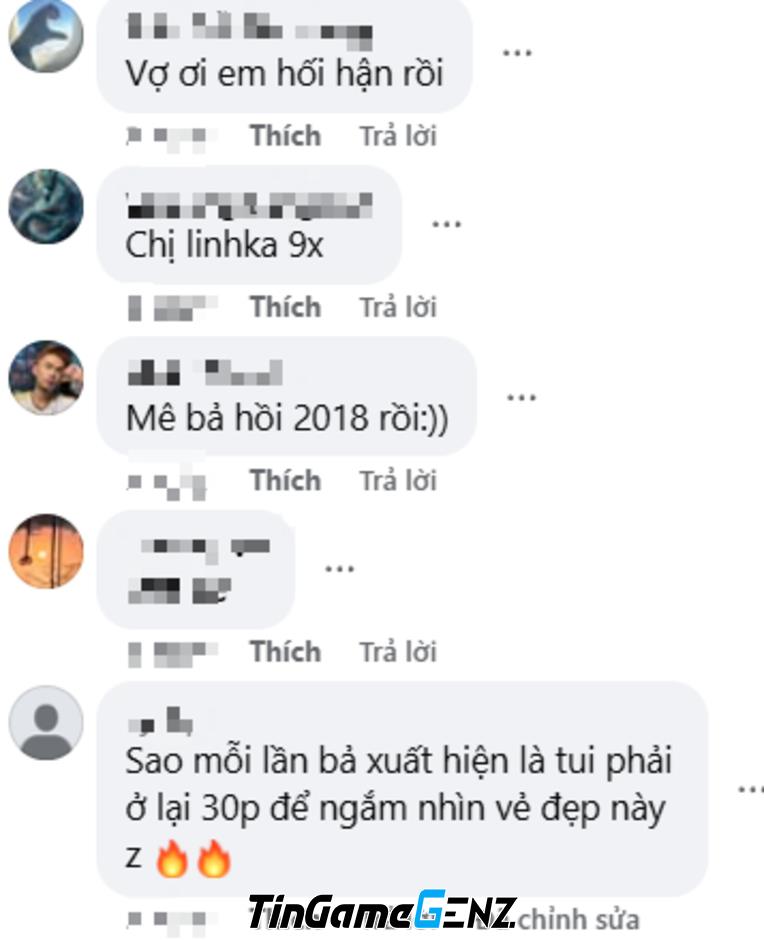Open three-dot menu beside the fully blurred comment
Viewport: 764px width, 940px height.
(x=339, y=569)
